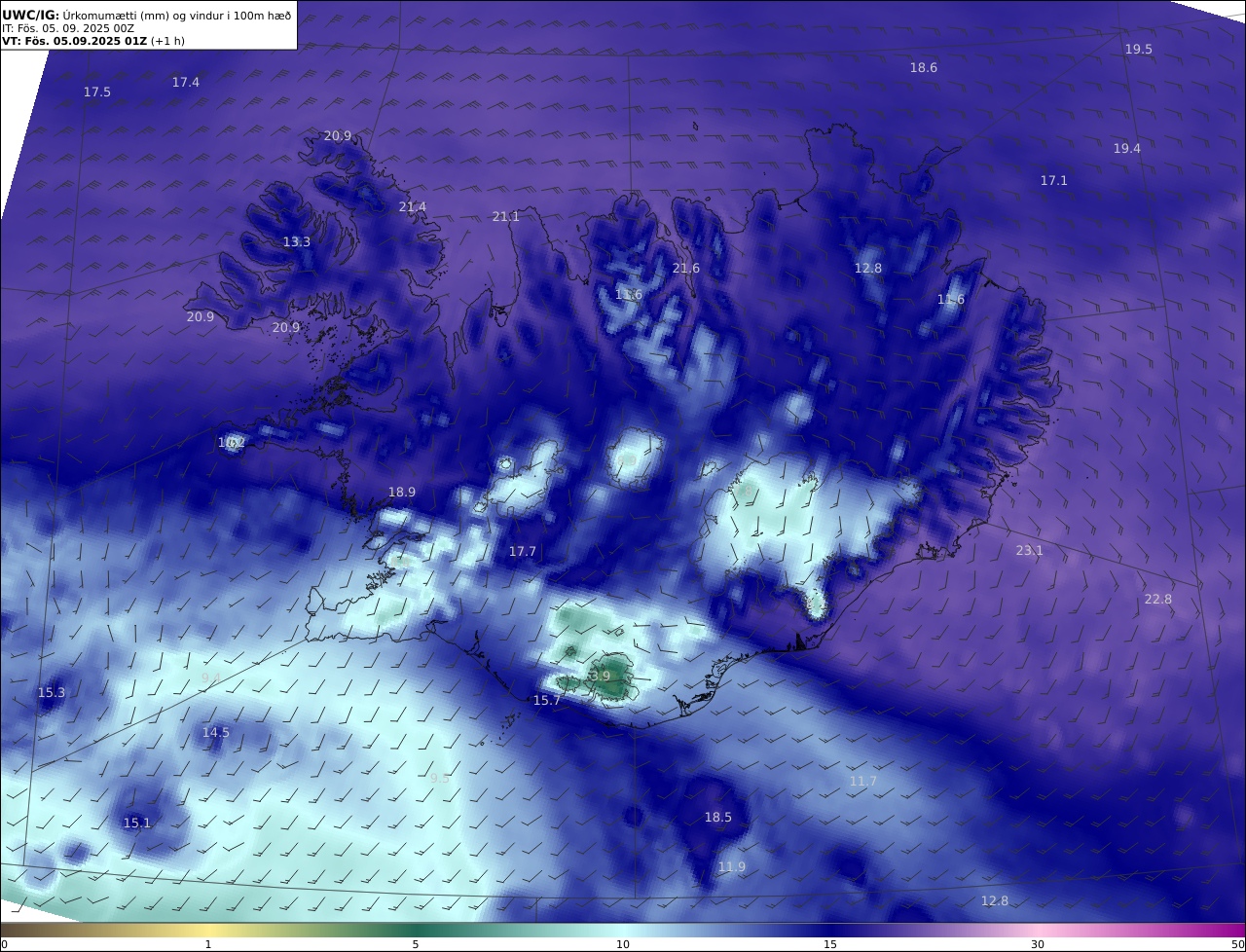Click the 11.7 value label

click(863, 782)
